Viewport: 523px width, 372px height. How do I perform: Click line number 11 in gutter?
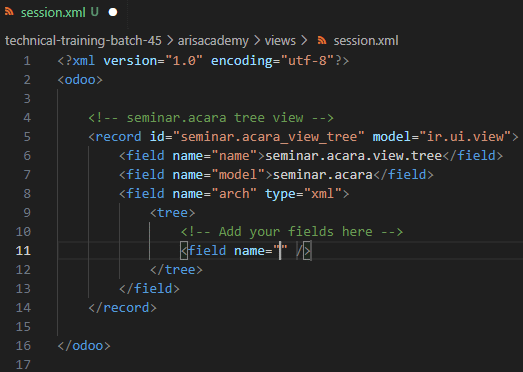(x=23, y=251)
